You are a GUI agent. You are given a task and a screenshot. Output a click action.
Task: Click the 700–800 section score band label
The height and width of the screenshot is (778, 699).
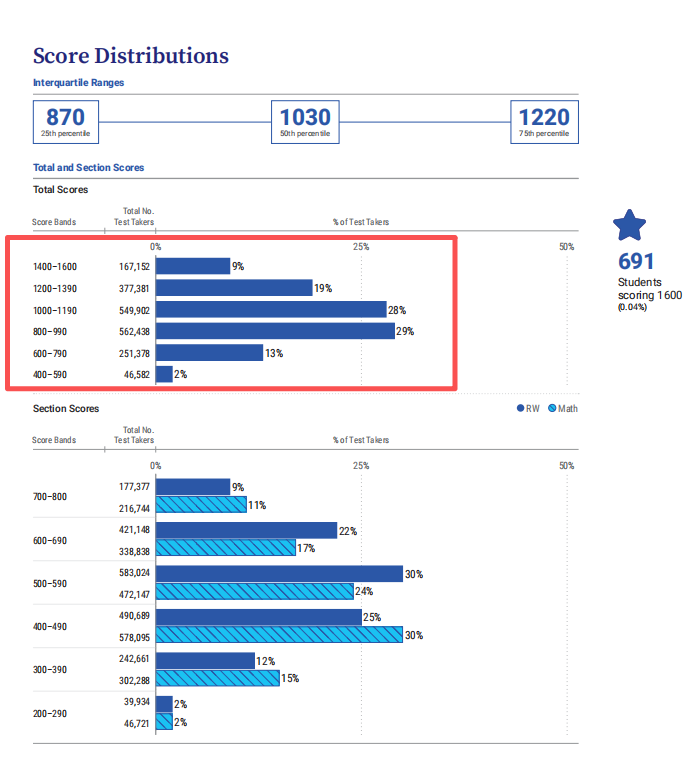click(x=50, y=497)
